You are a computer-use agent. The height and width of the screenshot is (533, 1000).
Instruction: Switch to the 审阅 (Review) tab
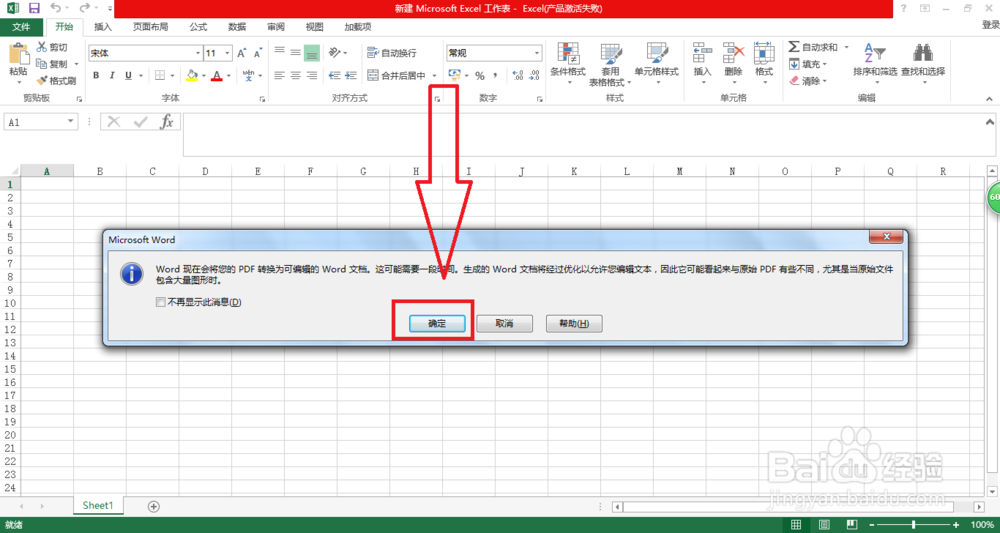pos(276,27)
